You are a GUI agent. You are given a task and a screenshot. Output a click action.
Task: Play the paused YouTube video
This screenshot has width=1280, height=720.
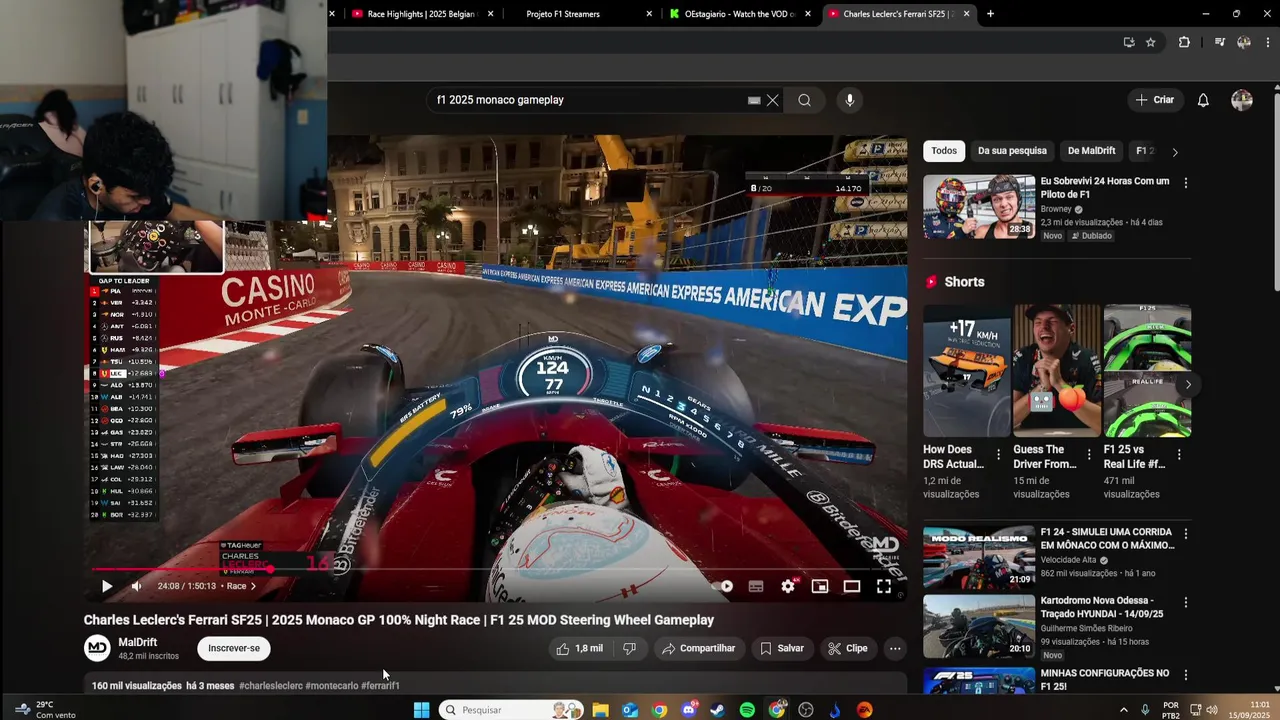pyautogui.click(x=106, y=586)
